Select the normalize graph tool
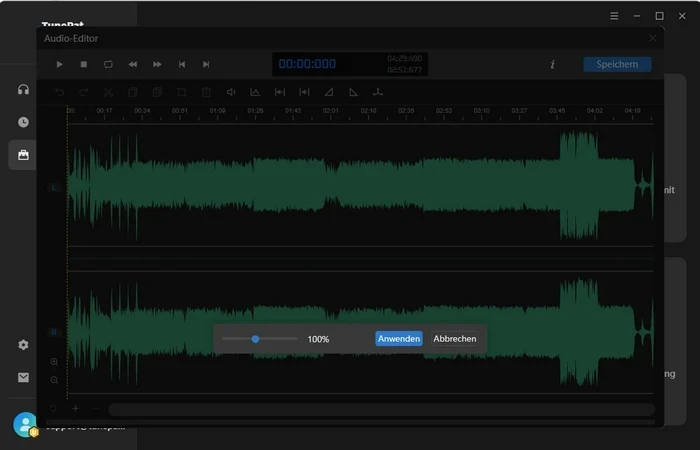Screen dimensions: 700x450 [255, 92]
